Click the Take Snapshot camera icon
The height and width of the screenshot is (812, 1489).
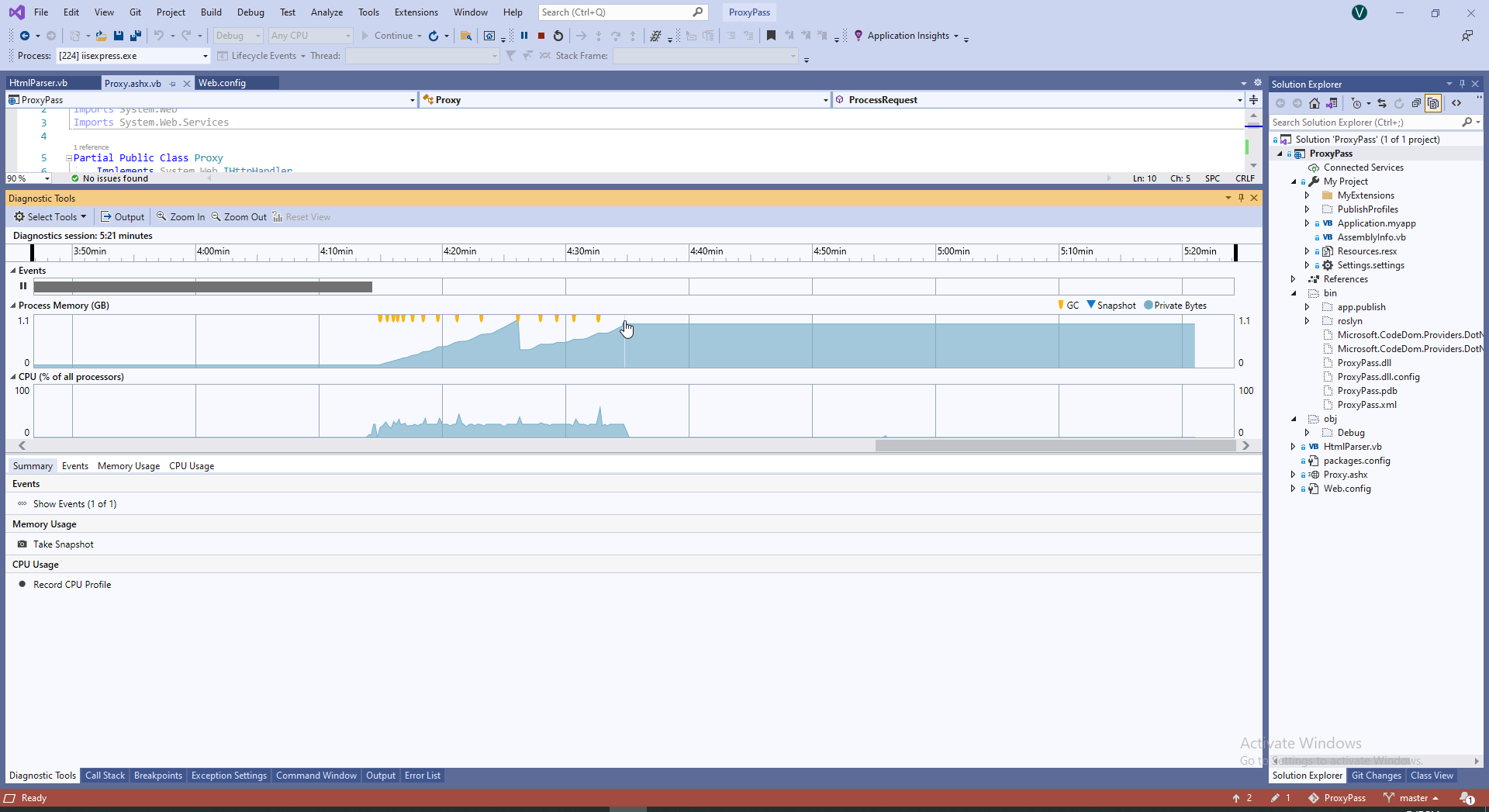(22, 544)
